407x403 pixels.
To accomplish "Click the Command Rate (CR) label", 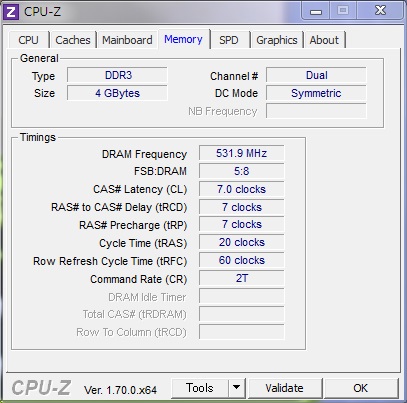I will pos(139,279).
